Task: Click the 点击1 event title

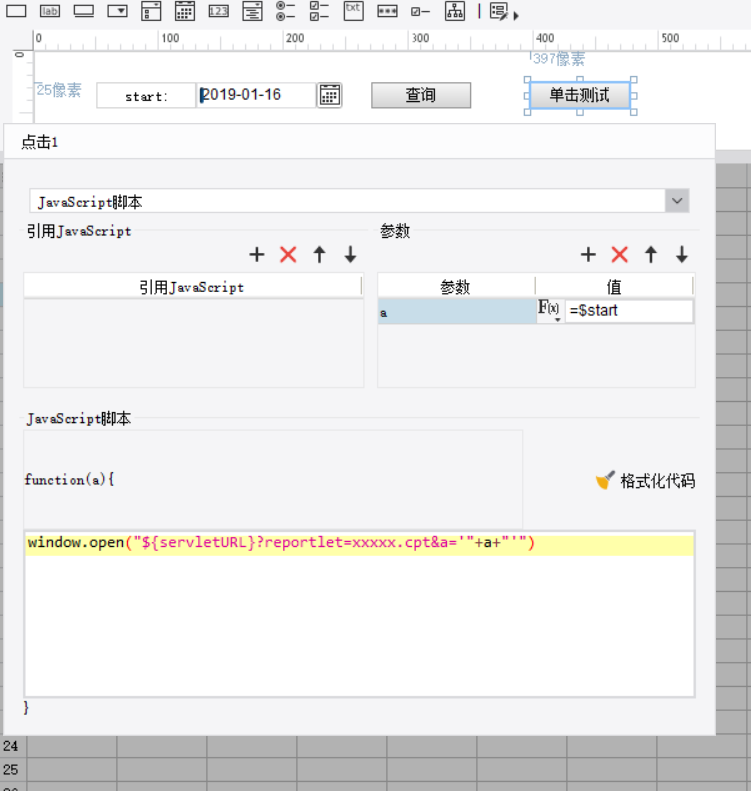Action: [39, 142]
